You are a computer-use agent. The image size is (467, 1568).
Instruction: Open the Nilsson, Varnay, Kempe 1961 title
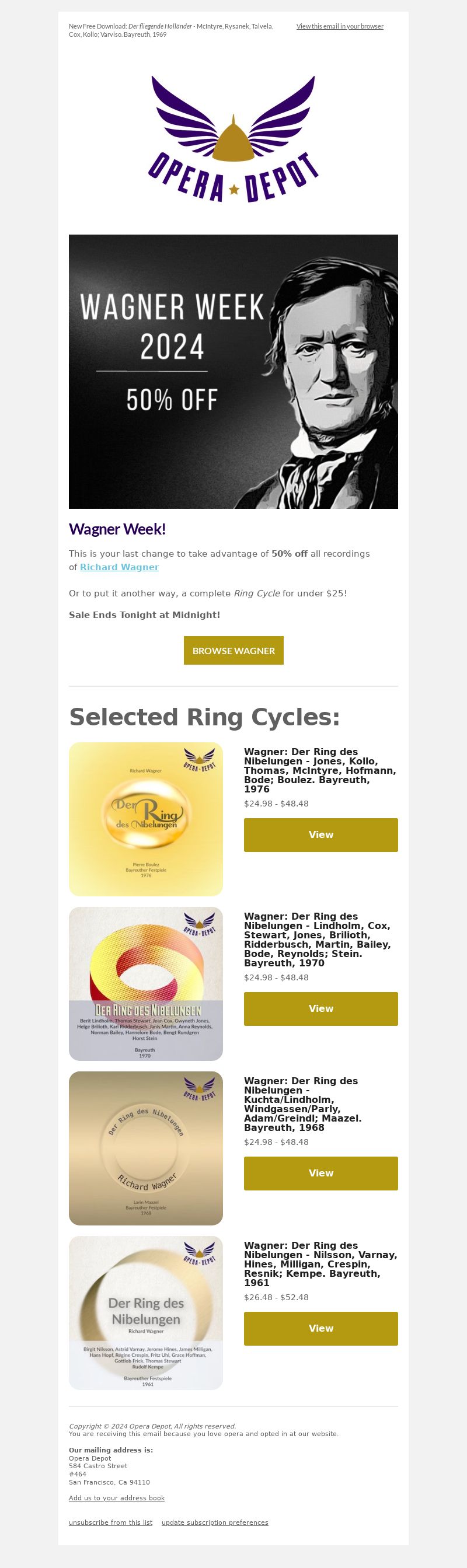320,1263
